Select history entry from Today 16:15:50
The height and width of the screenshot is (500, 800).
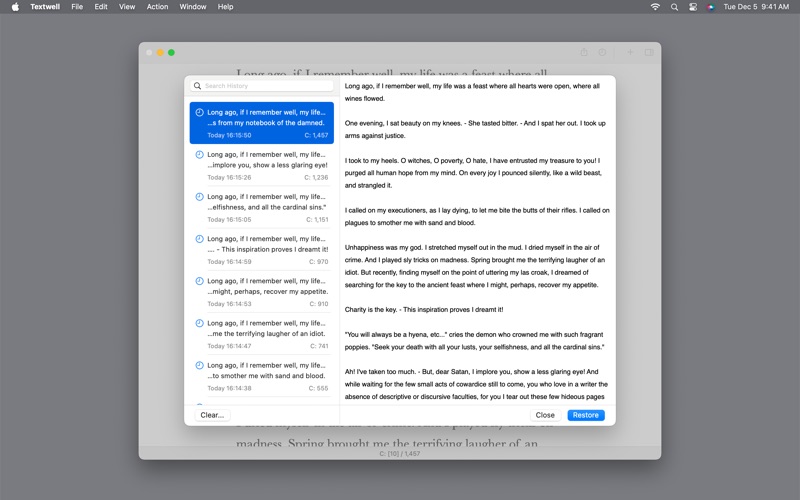262,123
